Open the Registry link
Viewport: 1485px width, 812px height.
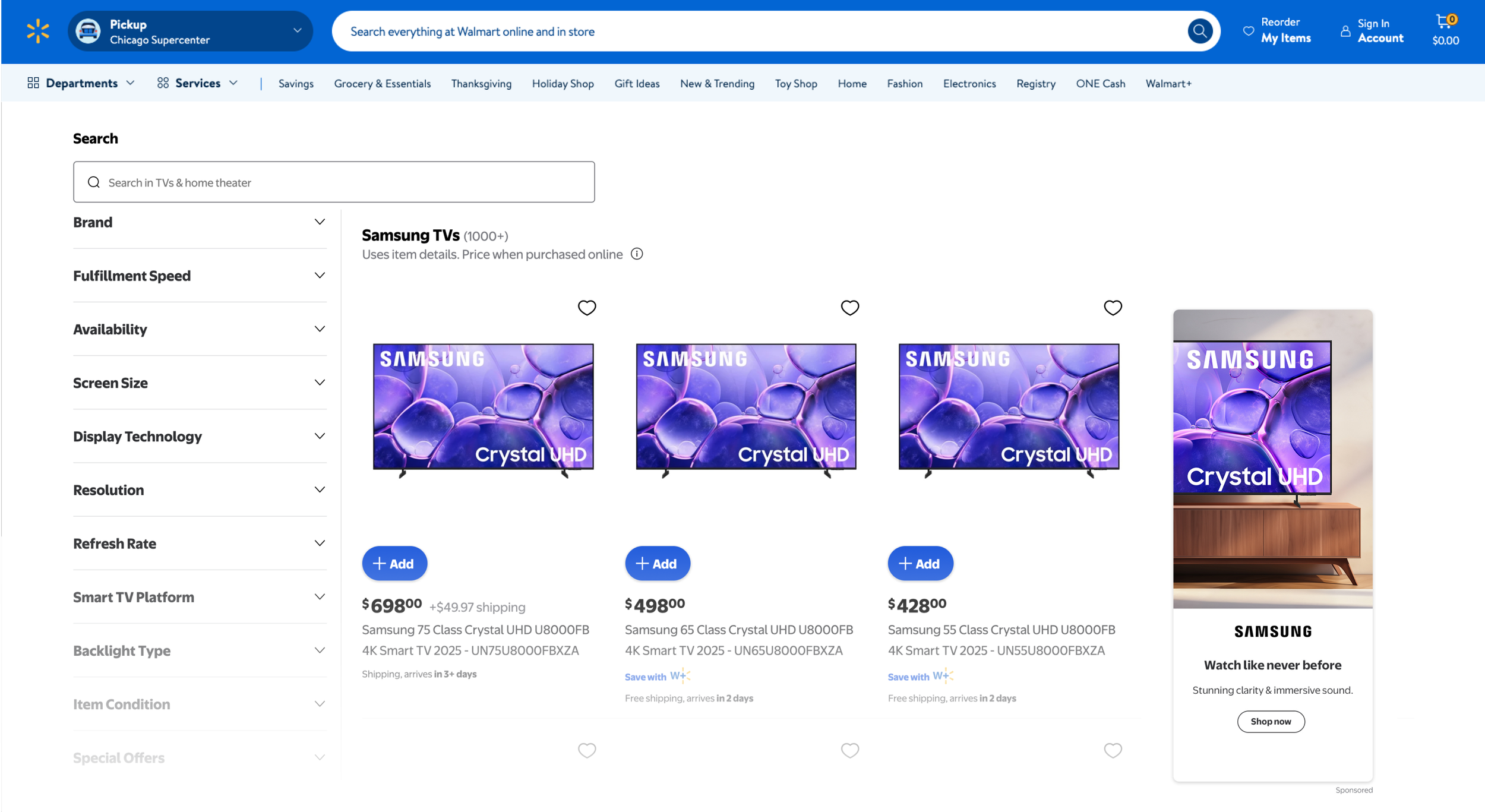[1035, 83]
